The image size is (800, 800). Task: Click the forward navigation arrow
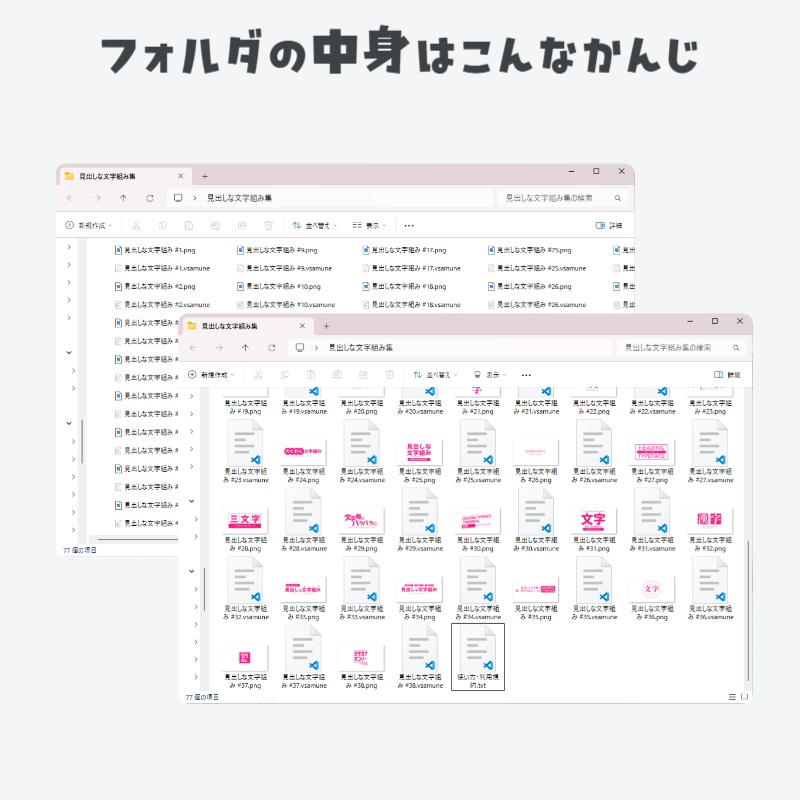(219, 348)
